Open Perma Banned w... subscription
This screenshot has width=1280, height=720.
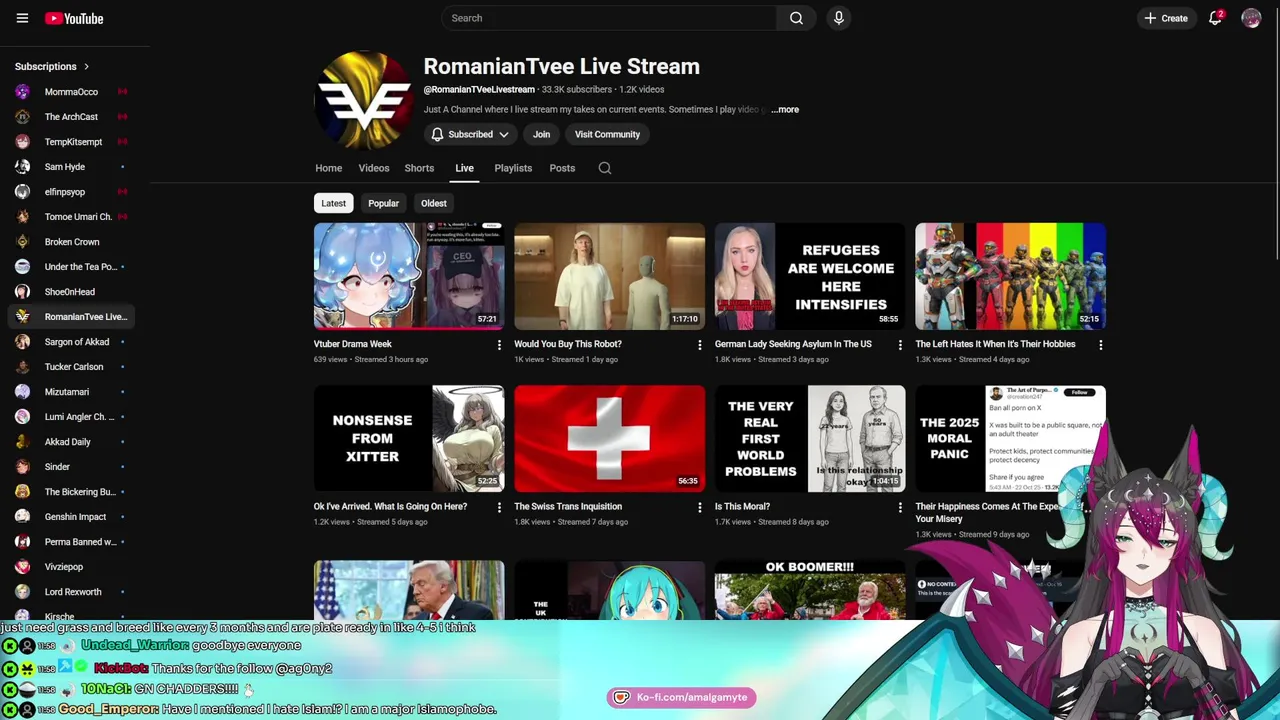pyautogui.click(x=72, y=542)
